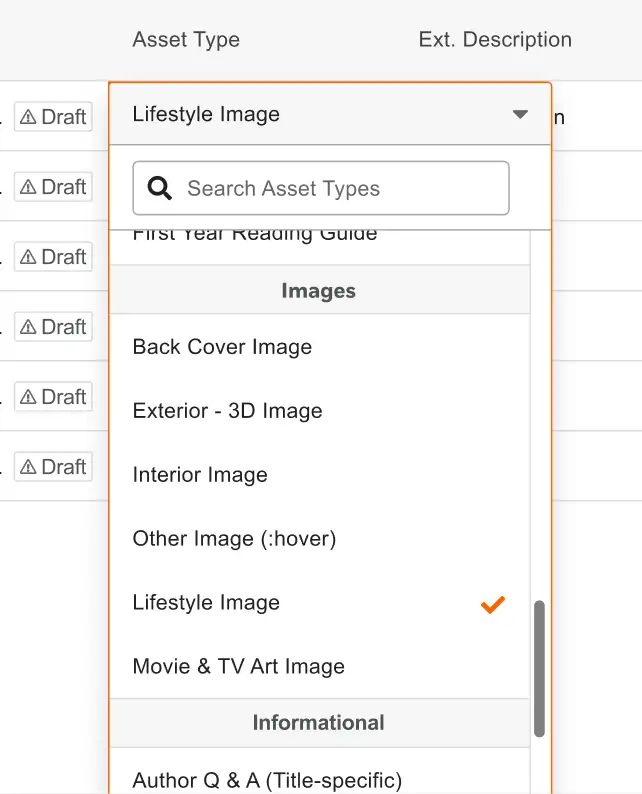Click the selected Lifestyle Image combo box header
The height and width of the screenshot is (794, 642).
tap(300, 114)
